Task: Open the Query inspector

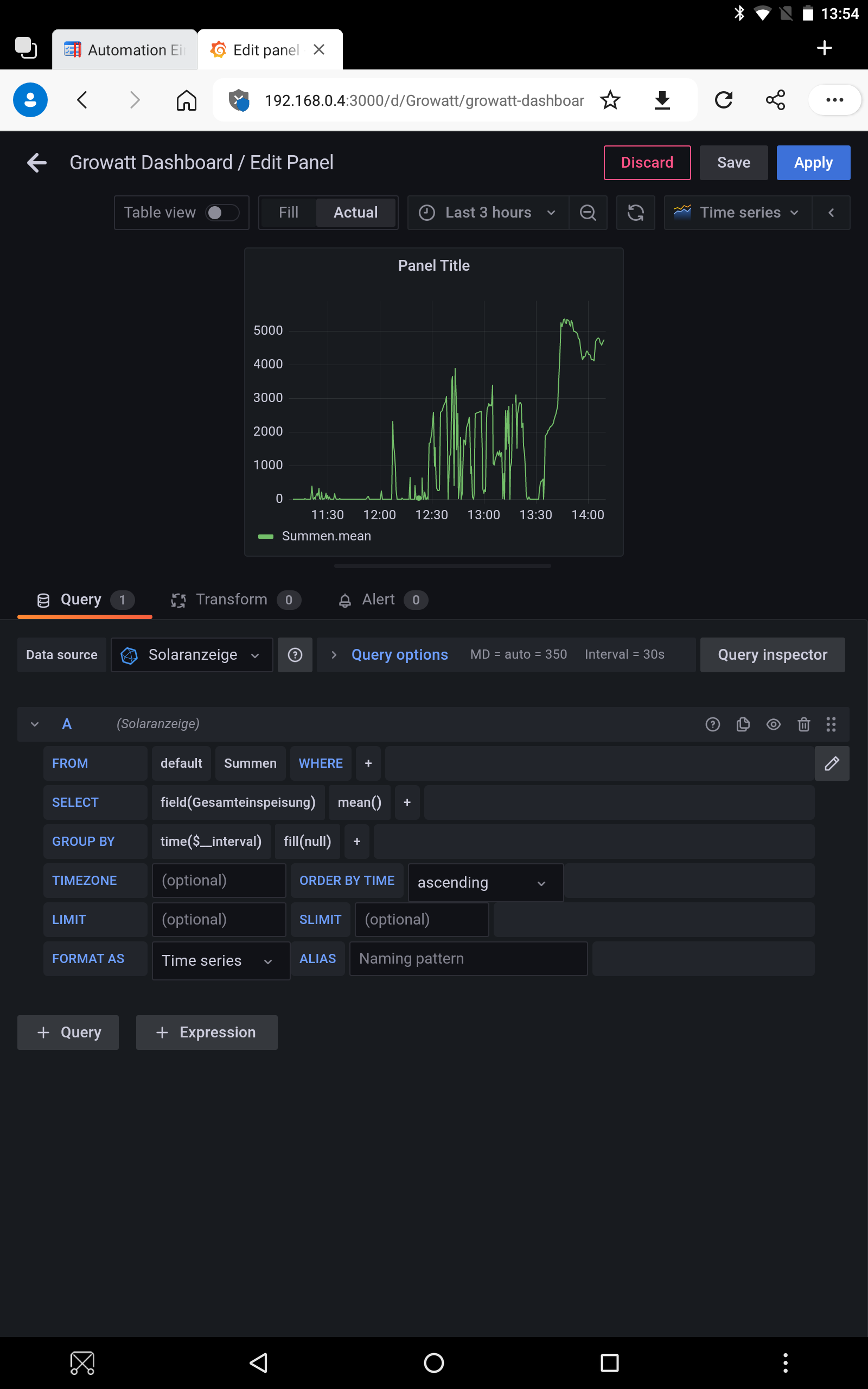Action: tap(772, 655)
